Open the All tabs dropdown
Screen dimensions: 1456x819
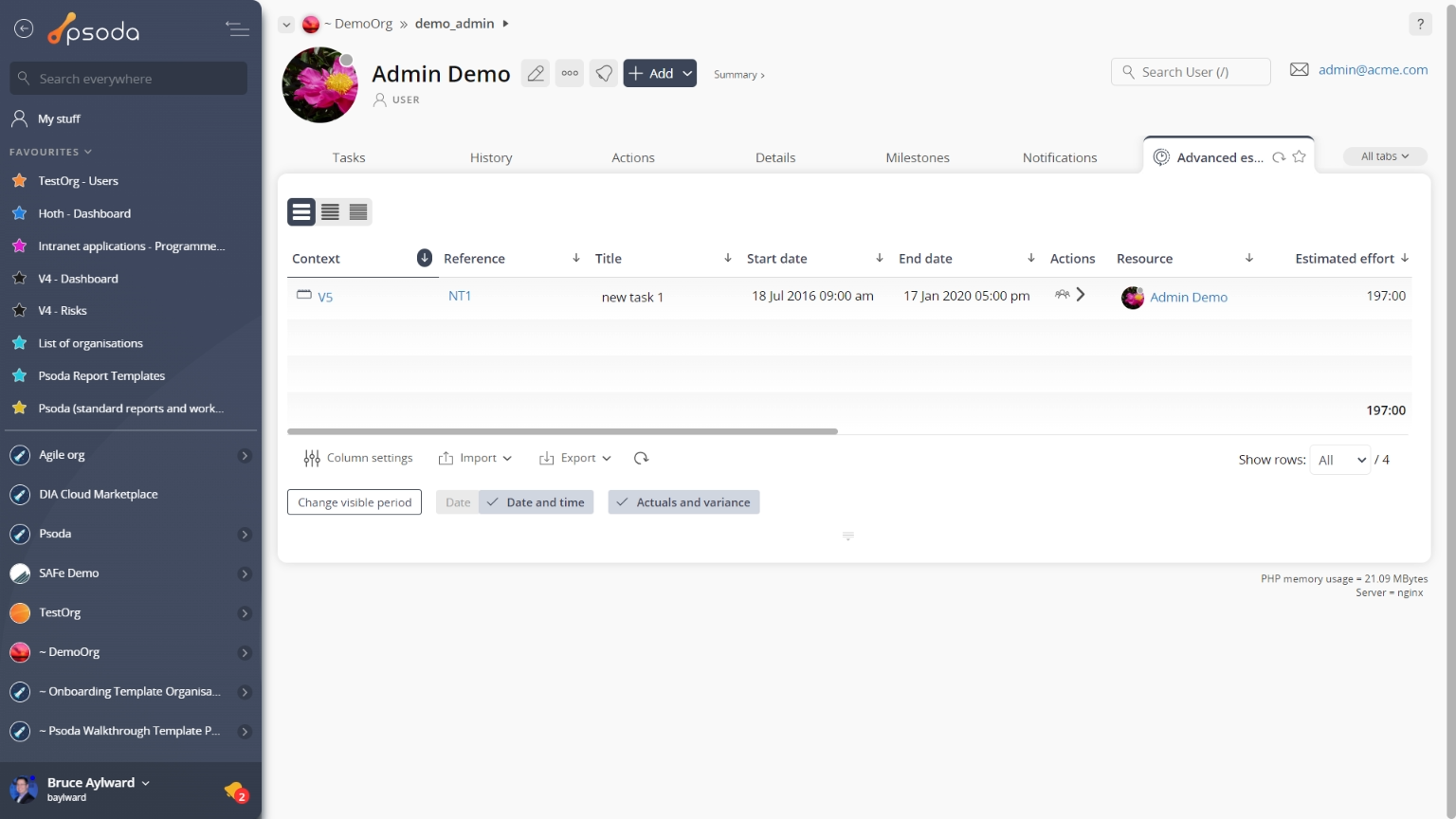pos(1385,156)
